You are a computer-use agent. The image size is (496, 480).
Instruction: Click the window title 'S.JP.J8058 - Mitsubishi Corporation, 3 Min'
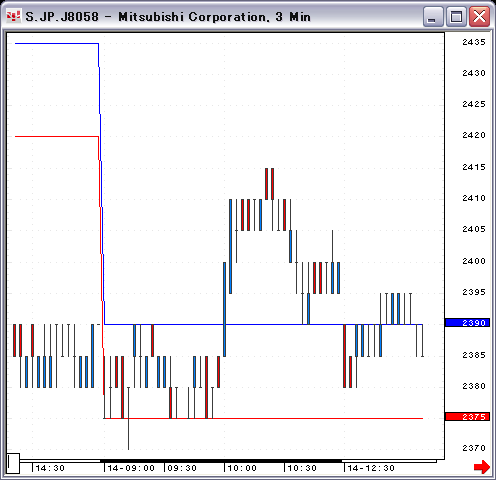point(168,17)
